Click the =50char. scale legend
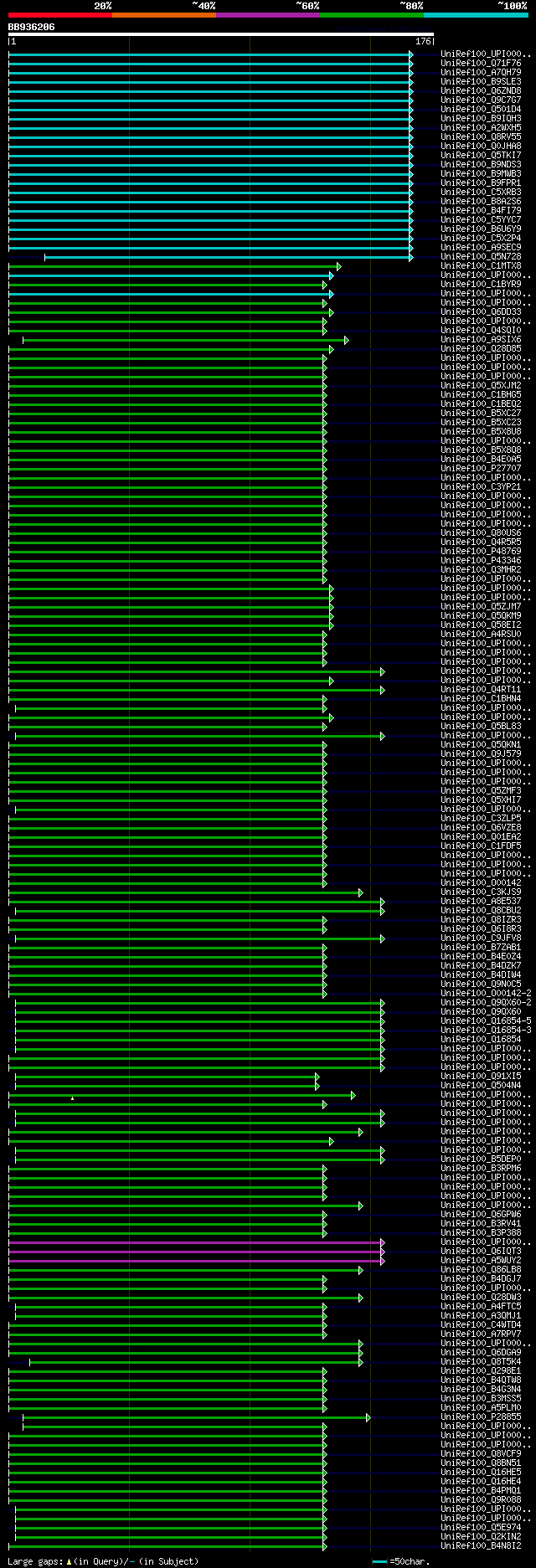The height and width of the screenshot is (1568, 536). pos(401,1561)
